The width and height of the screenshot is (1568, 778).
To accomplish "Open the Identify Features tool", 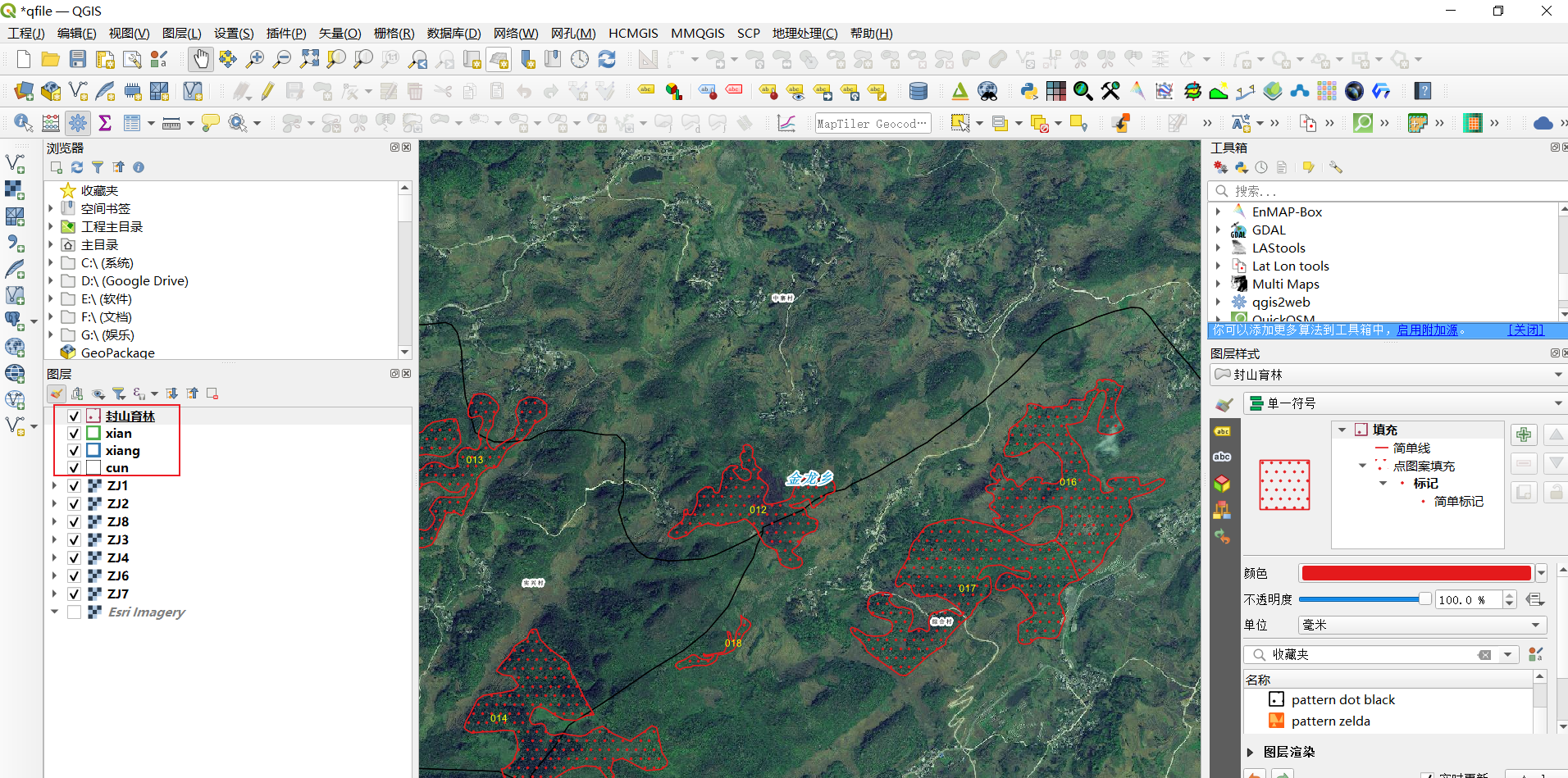I will point(23,123).
